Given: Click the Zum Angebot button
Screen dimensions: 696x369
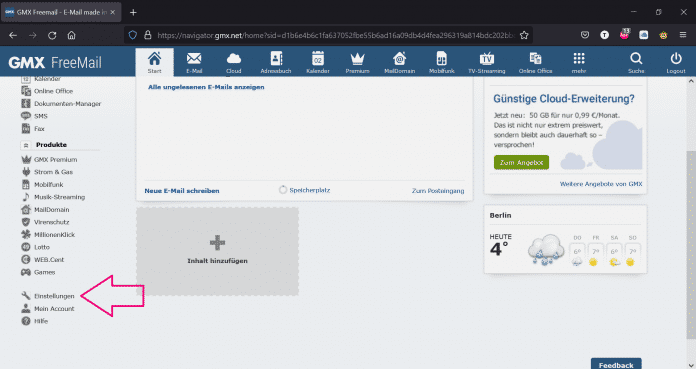Looking at the screenshot, I should (x=521, y=163).
